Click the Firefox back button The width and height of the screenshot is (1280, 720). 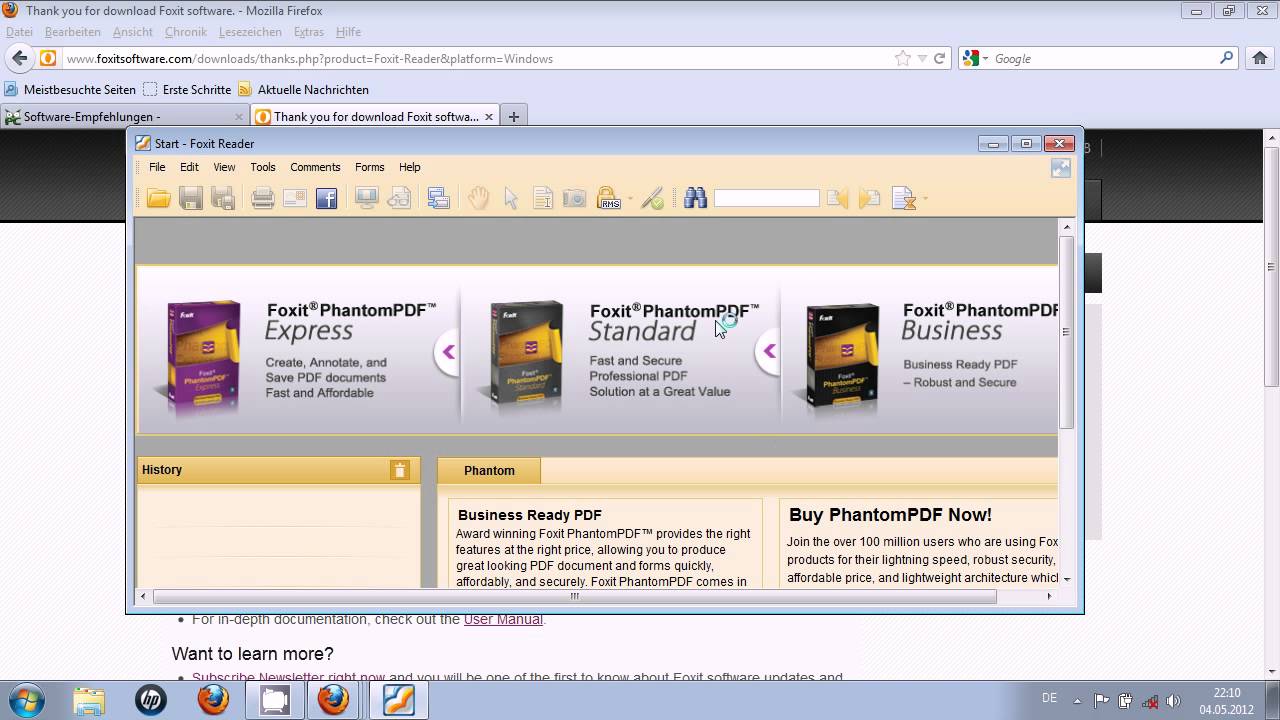click(x=20, y=58)
